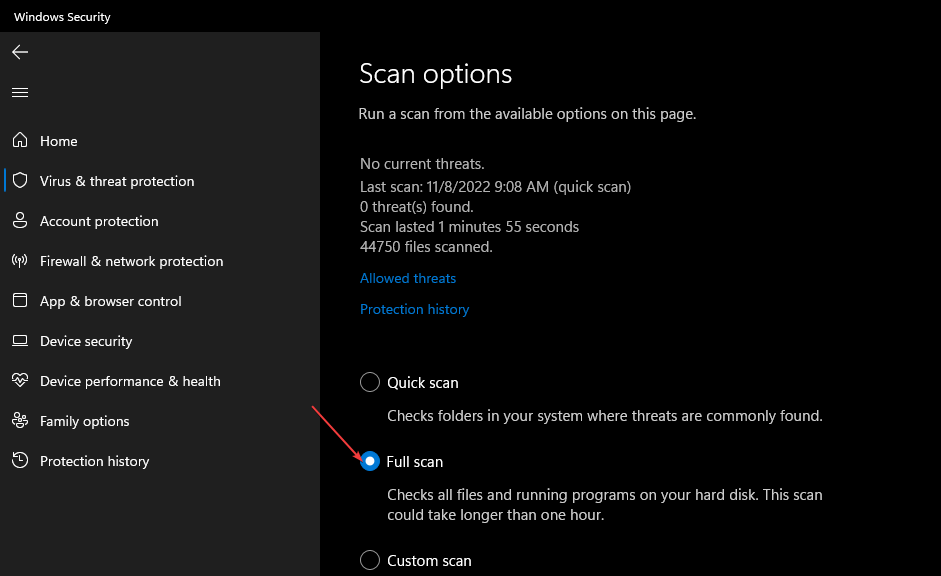Click the shield icon for Virus protection

point(20,180)
